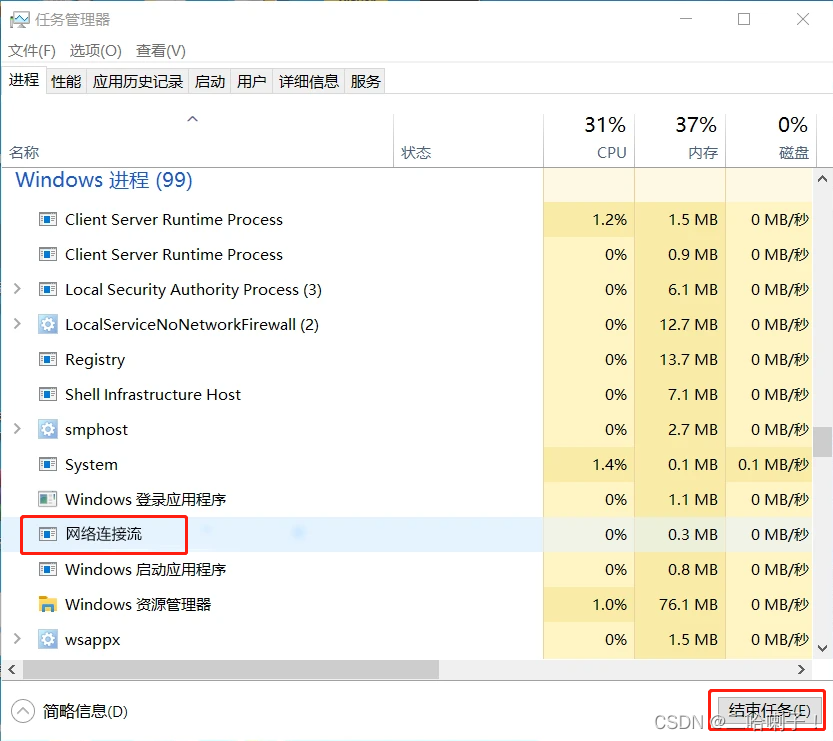Image resolution: width=833 pixels, height=741 pixels.
Task: Switch to the 服务 tab
Action: point(365,81)
